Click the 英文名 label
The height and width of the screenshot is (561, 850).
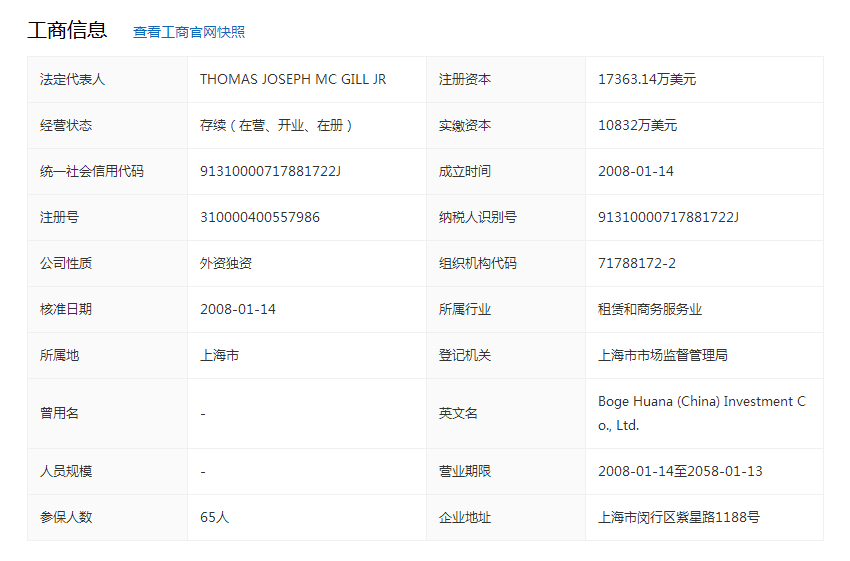click(458, 414)
